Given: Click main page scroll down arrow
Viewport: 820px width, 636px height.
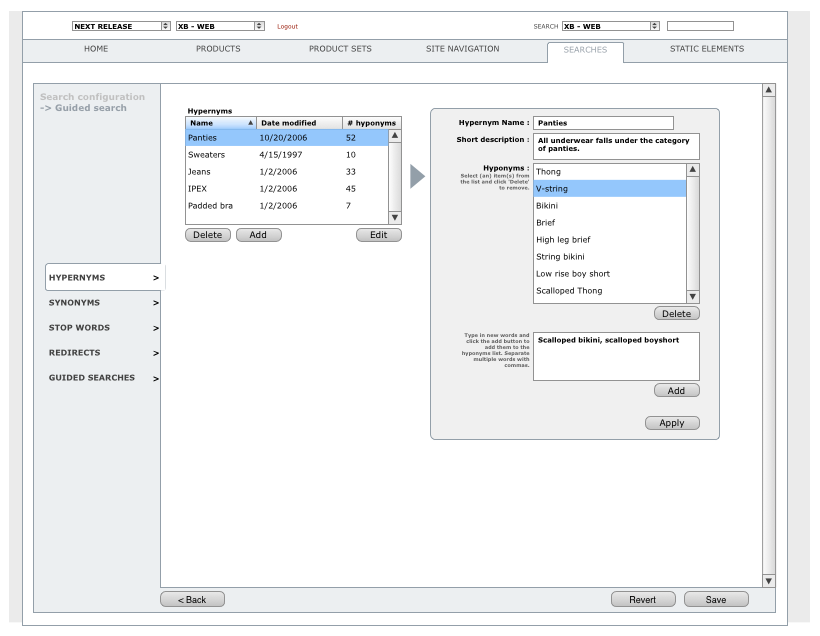Looking at the screenshot, I should [768, 580].
